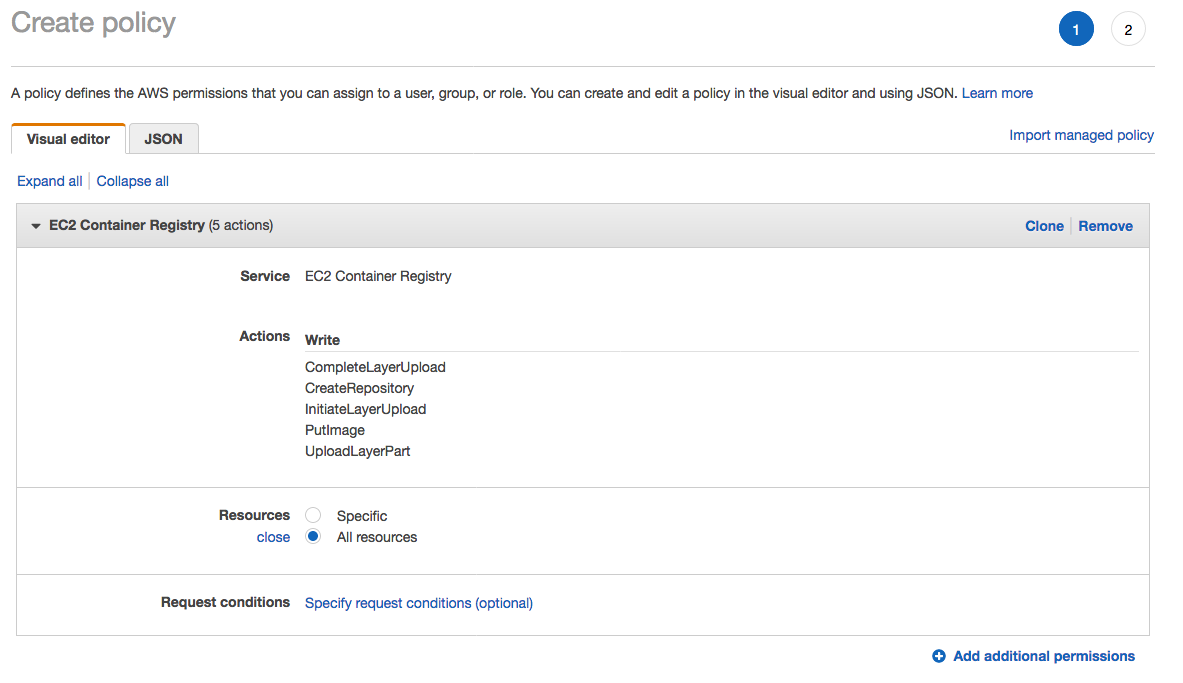Viewport: 1183px width, 683px height.
Task: Click the Actions label
Action: 264,337
